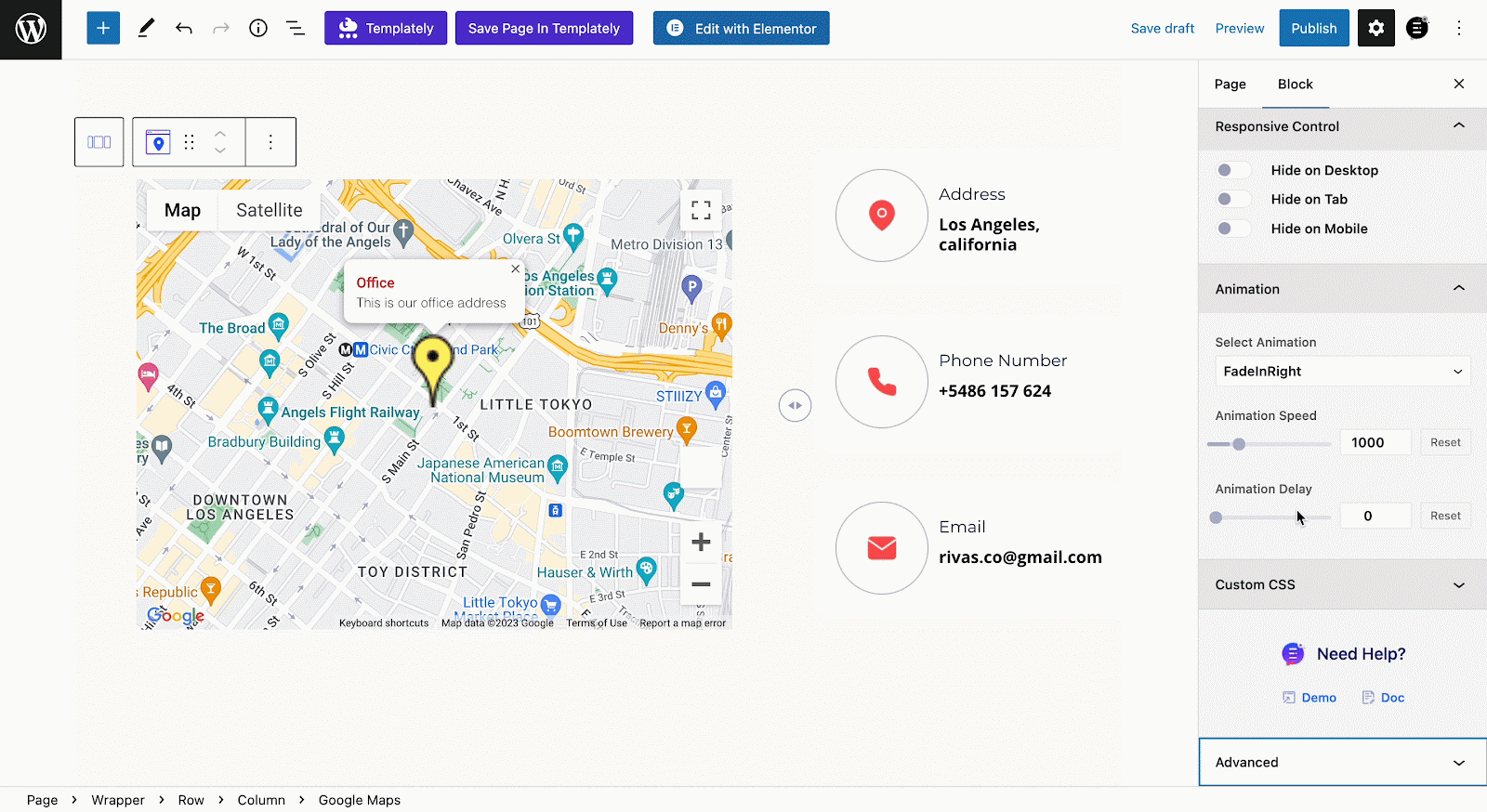Select the Tools pencil icon

tap(146, 28)
